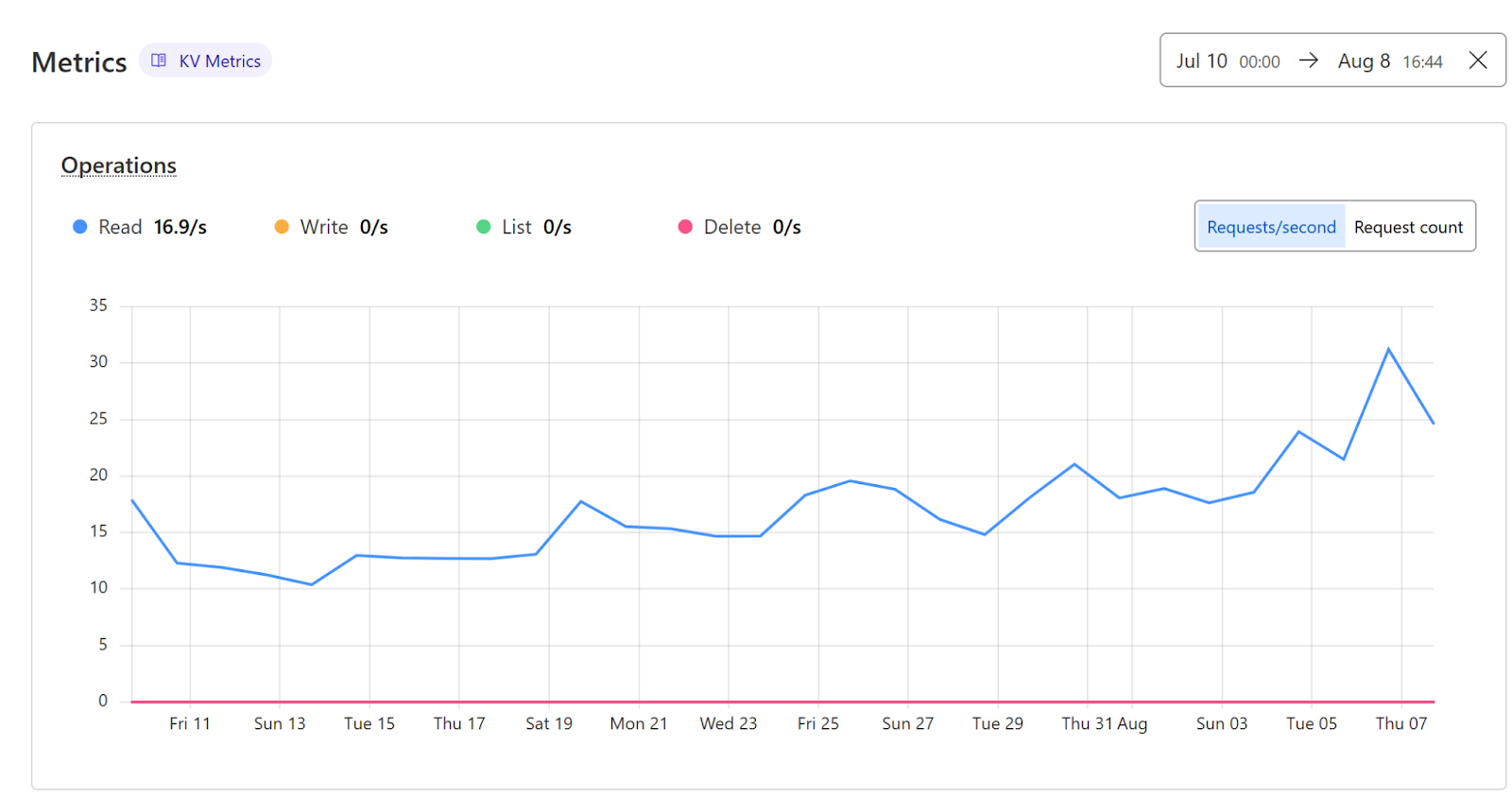Click the book icon in KV Metrics badge

point(159,61)
